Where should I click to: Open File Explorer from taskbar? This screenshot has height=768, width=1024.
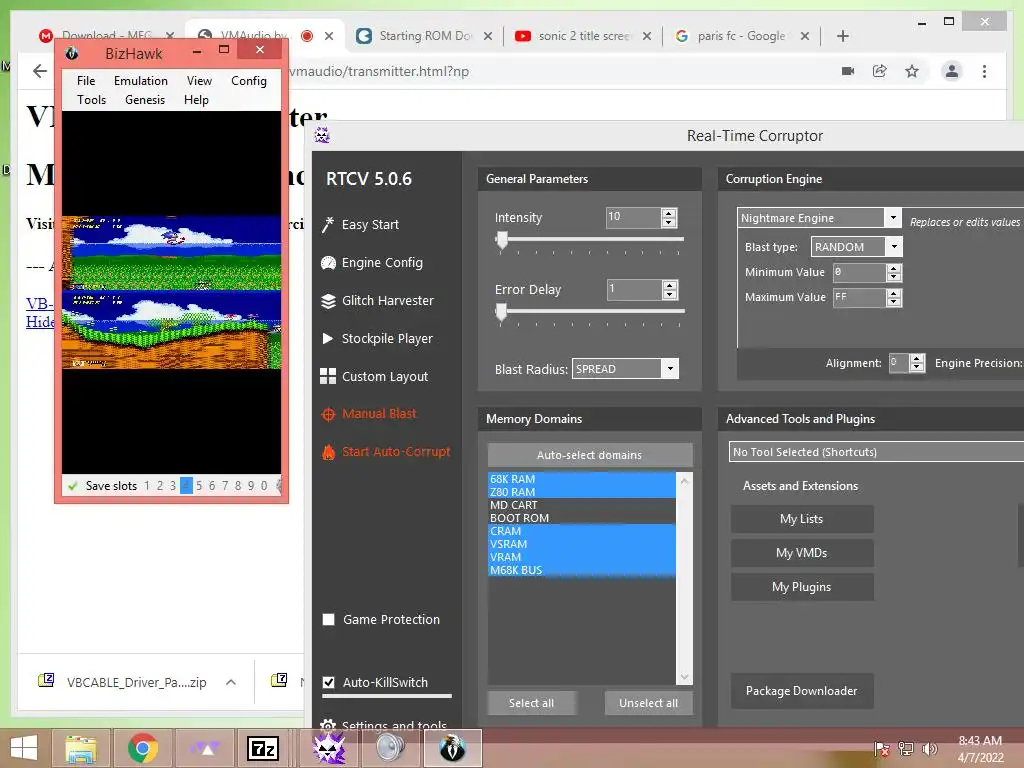coord(80,748)
